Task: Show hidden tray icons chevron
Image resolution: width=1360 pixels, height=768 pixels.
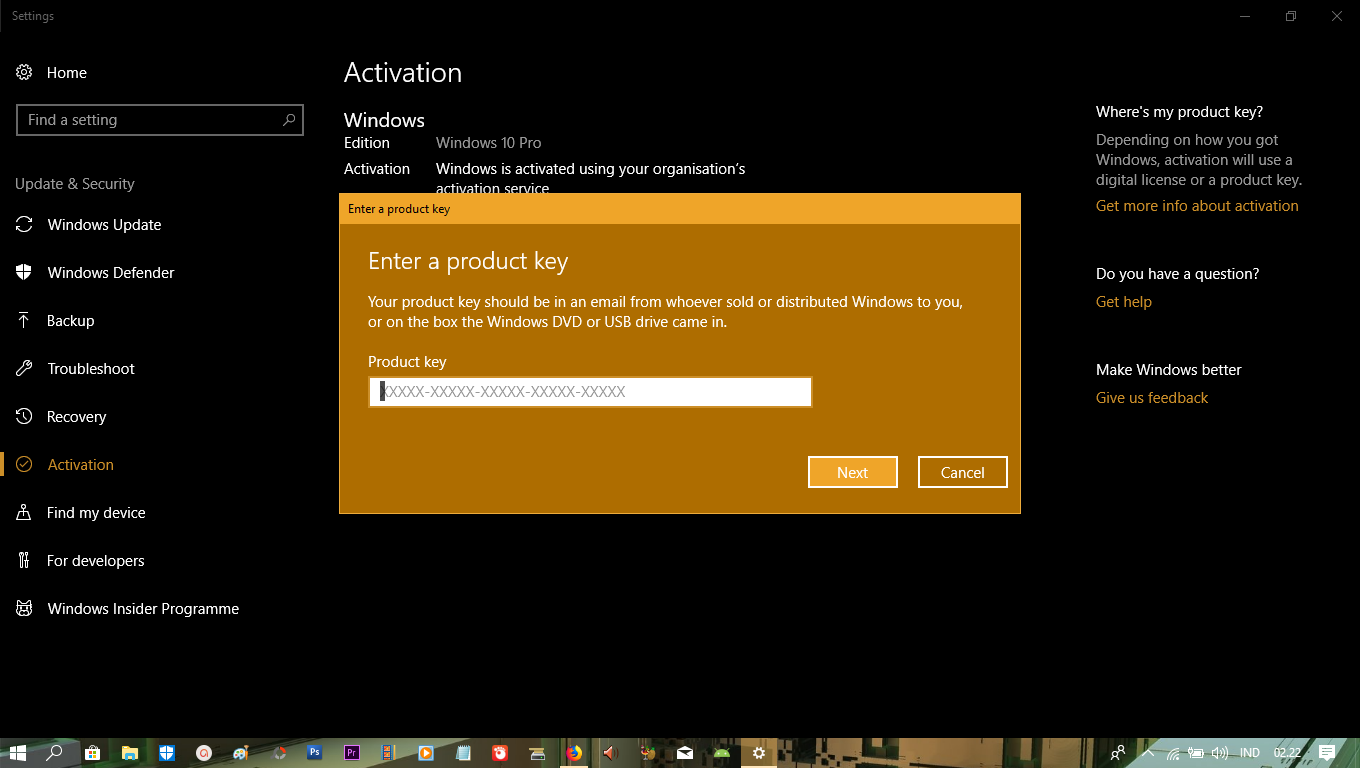Action: [x=1148, y=753]
